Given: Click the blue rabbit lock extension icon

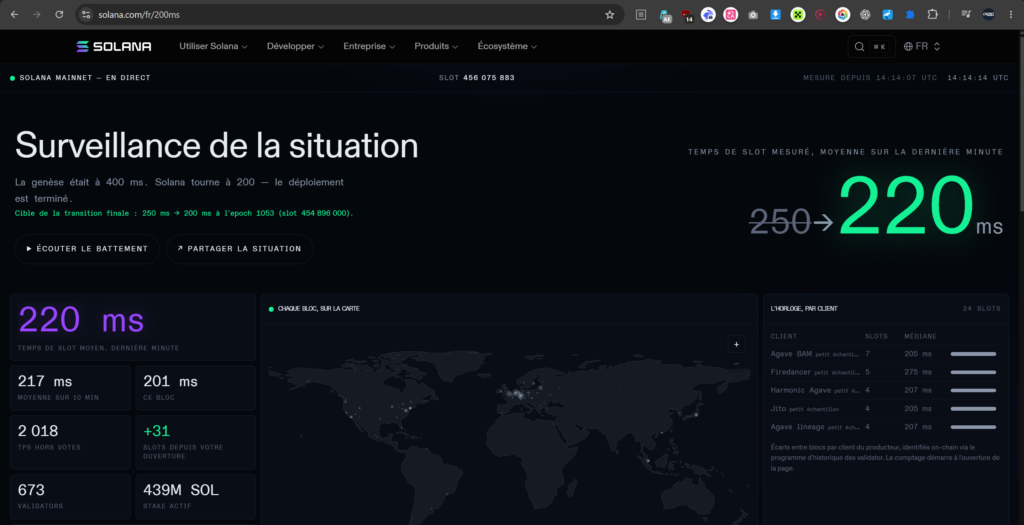Looking at the screenshot, I should 708,14.
